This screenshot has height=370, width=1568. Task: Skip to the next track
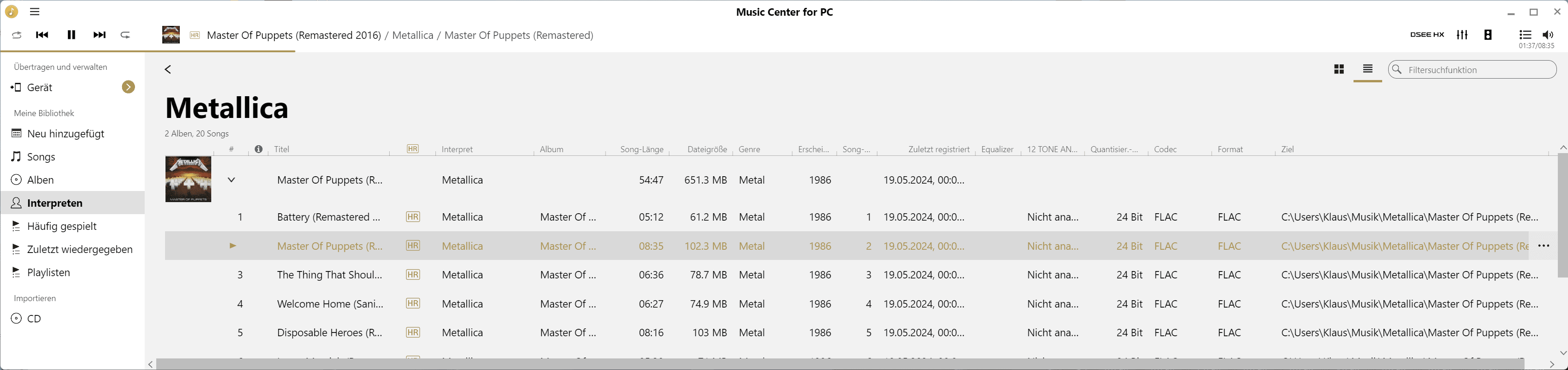pos(99,35)
